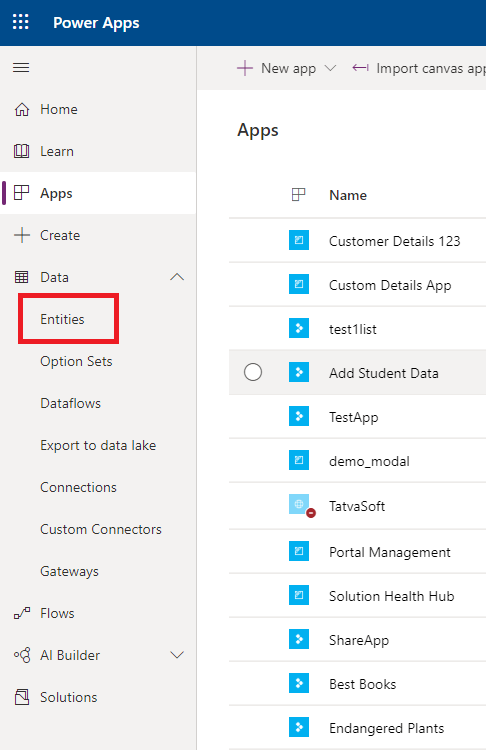486x750 pixels.
Task: Open the TatvaSoft app link
Action: coord(357,506)
